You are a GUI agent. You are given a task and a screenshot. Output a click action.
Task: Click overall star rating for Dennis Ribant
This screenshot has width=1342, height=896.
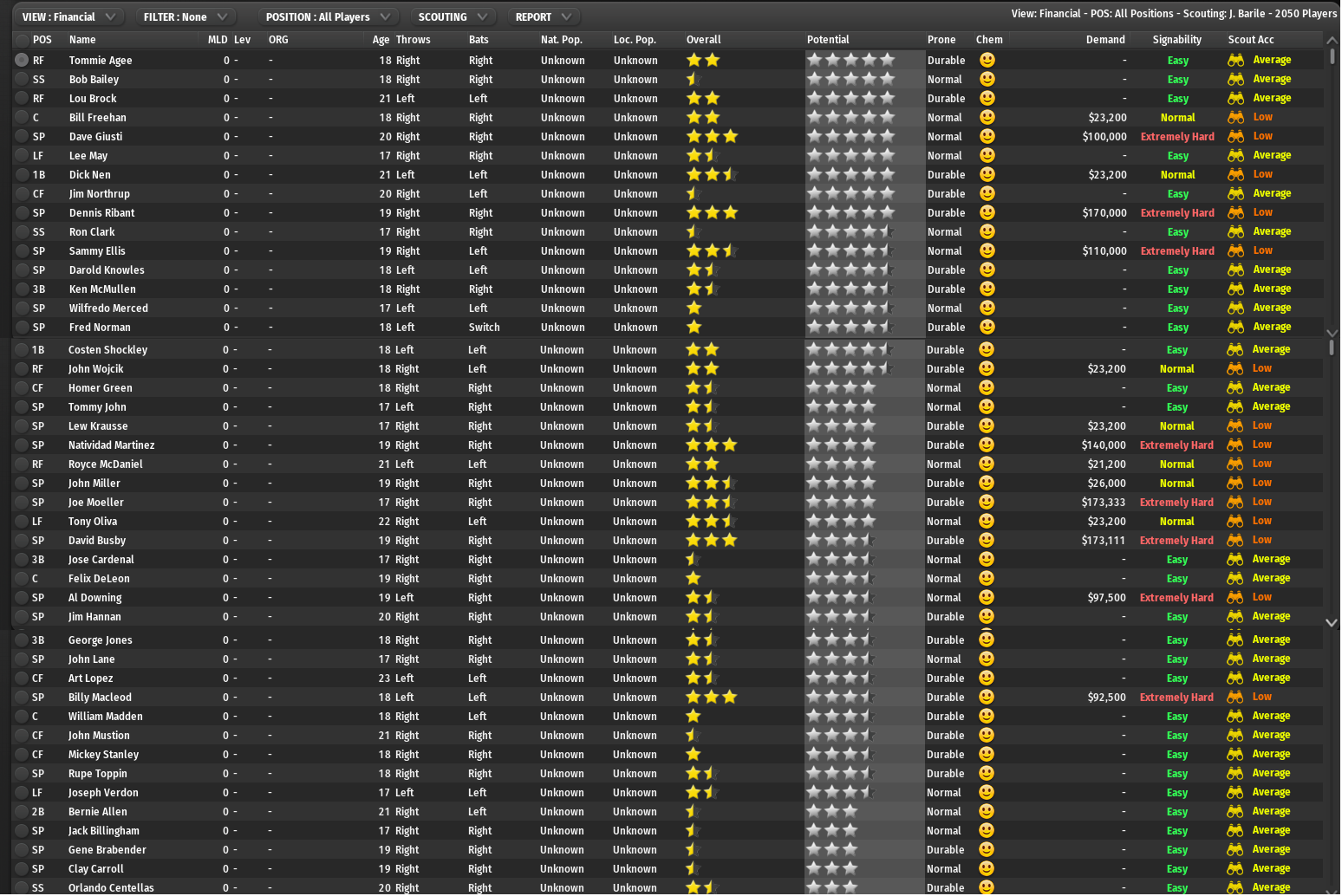pos(712,213)
